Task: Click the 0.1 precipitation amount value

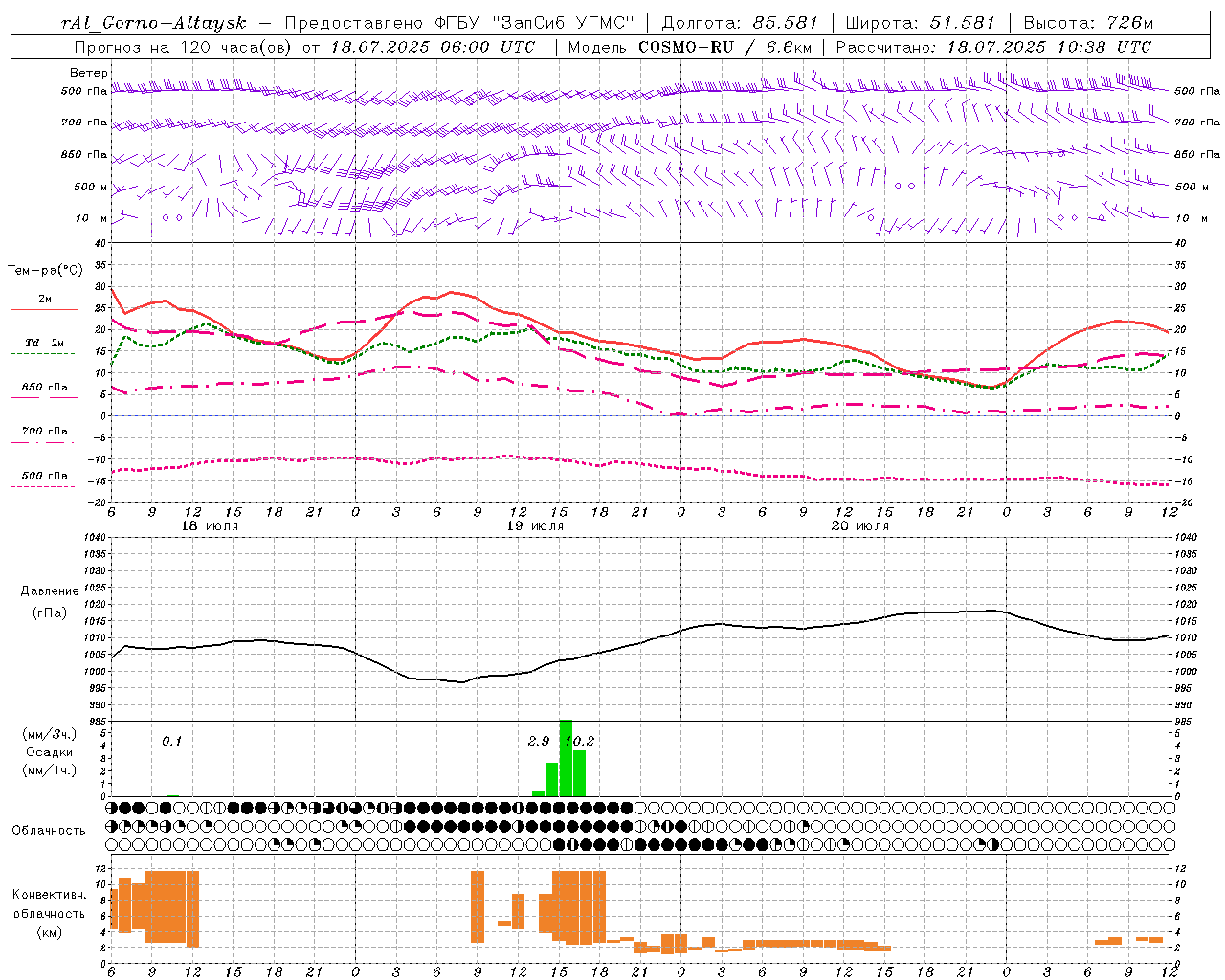Action: tap(171, 741)
